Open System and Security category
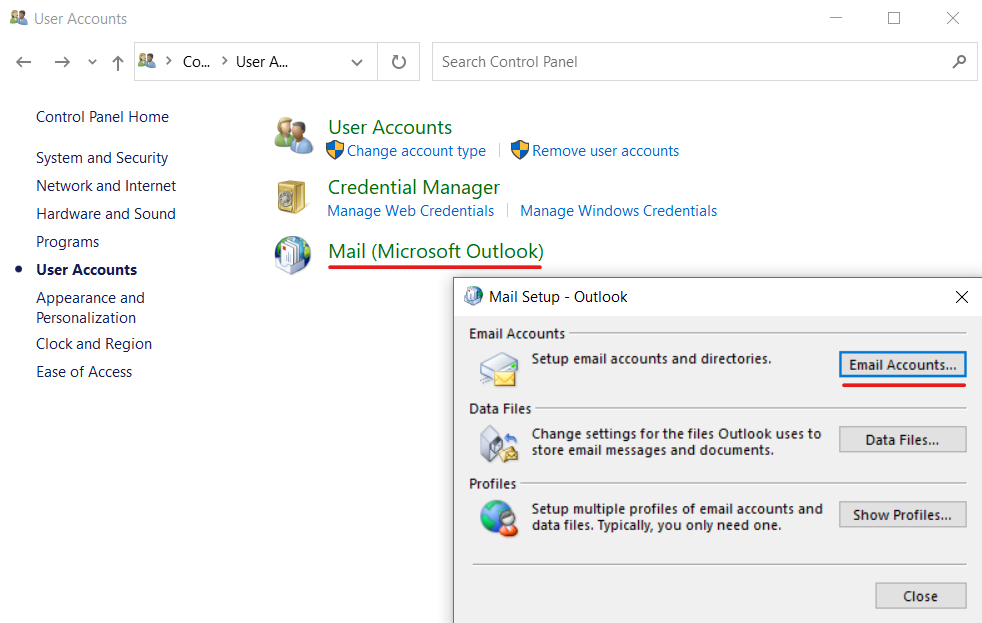982x623 pixels. 102,158
